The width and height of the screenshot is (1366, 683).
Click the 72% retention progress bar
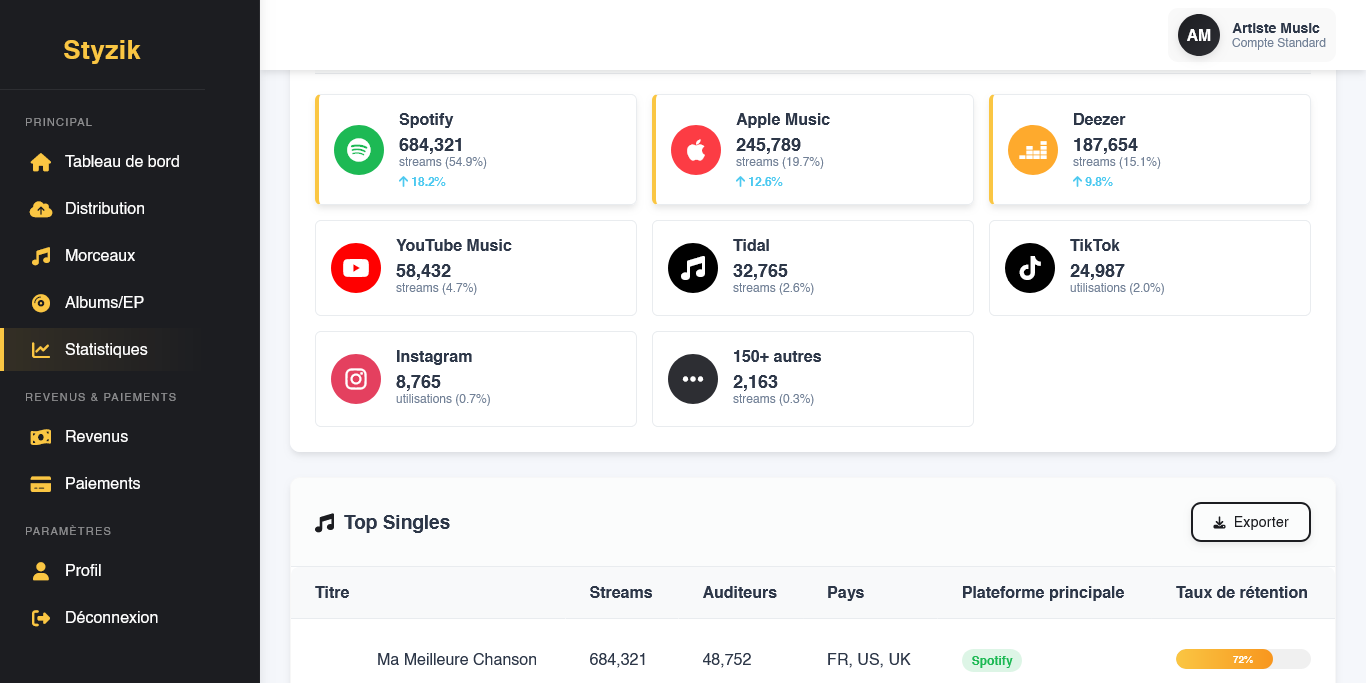[1243, 659]
